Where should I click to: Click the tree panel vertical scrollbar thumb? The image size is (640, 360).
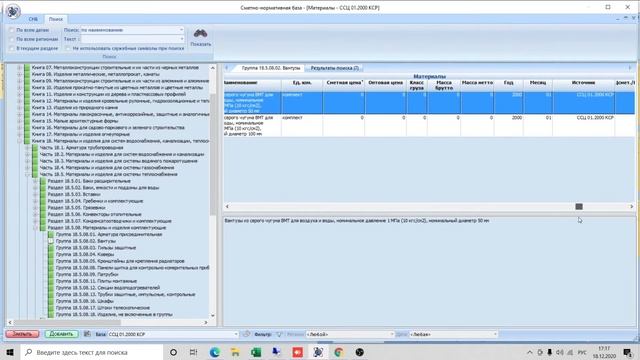[213, 154]
